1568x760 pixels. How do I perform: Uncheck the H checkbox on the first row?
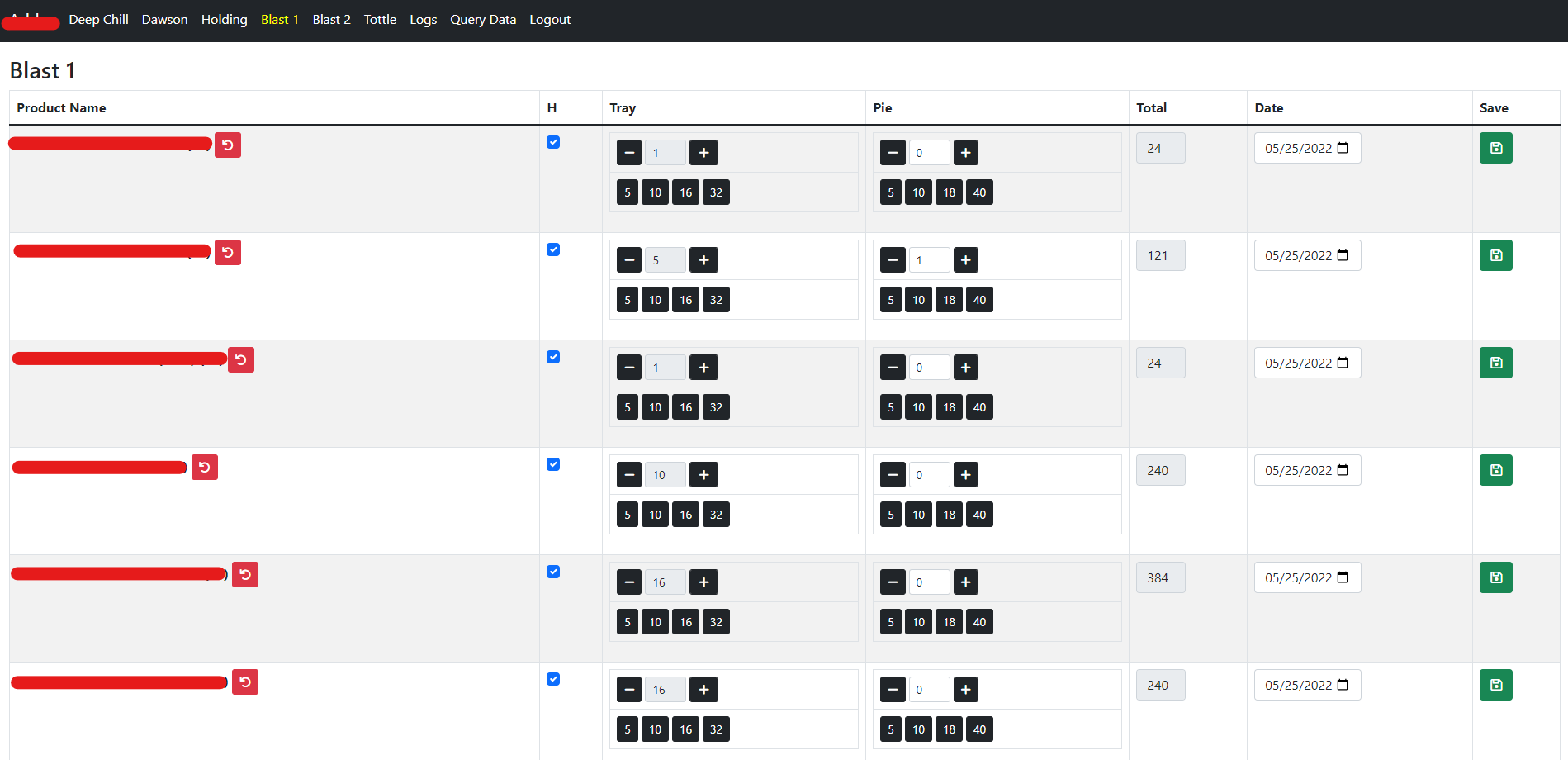[553, 142]
